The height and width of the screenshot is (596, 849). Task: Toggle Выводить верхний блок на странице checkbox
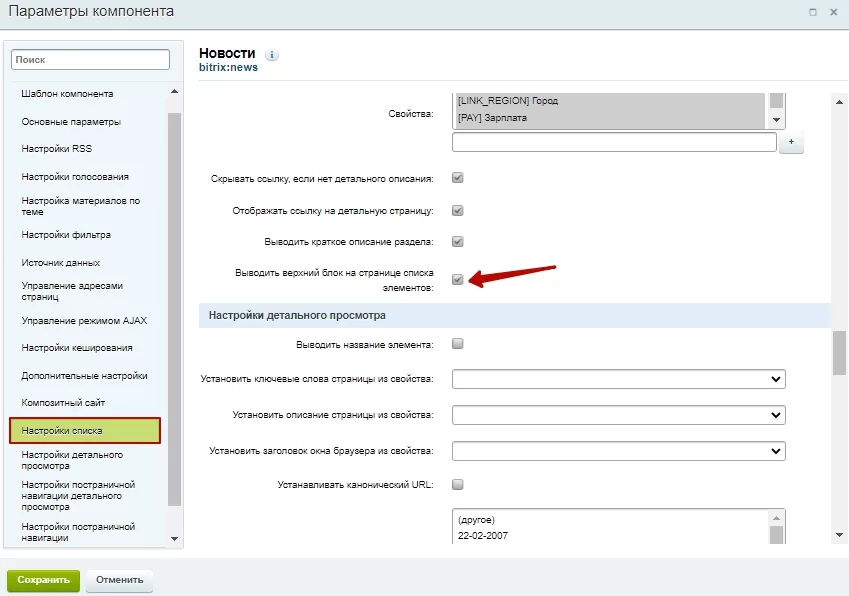pos(458,279)
